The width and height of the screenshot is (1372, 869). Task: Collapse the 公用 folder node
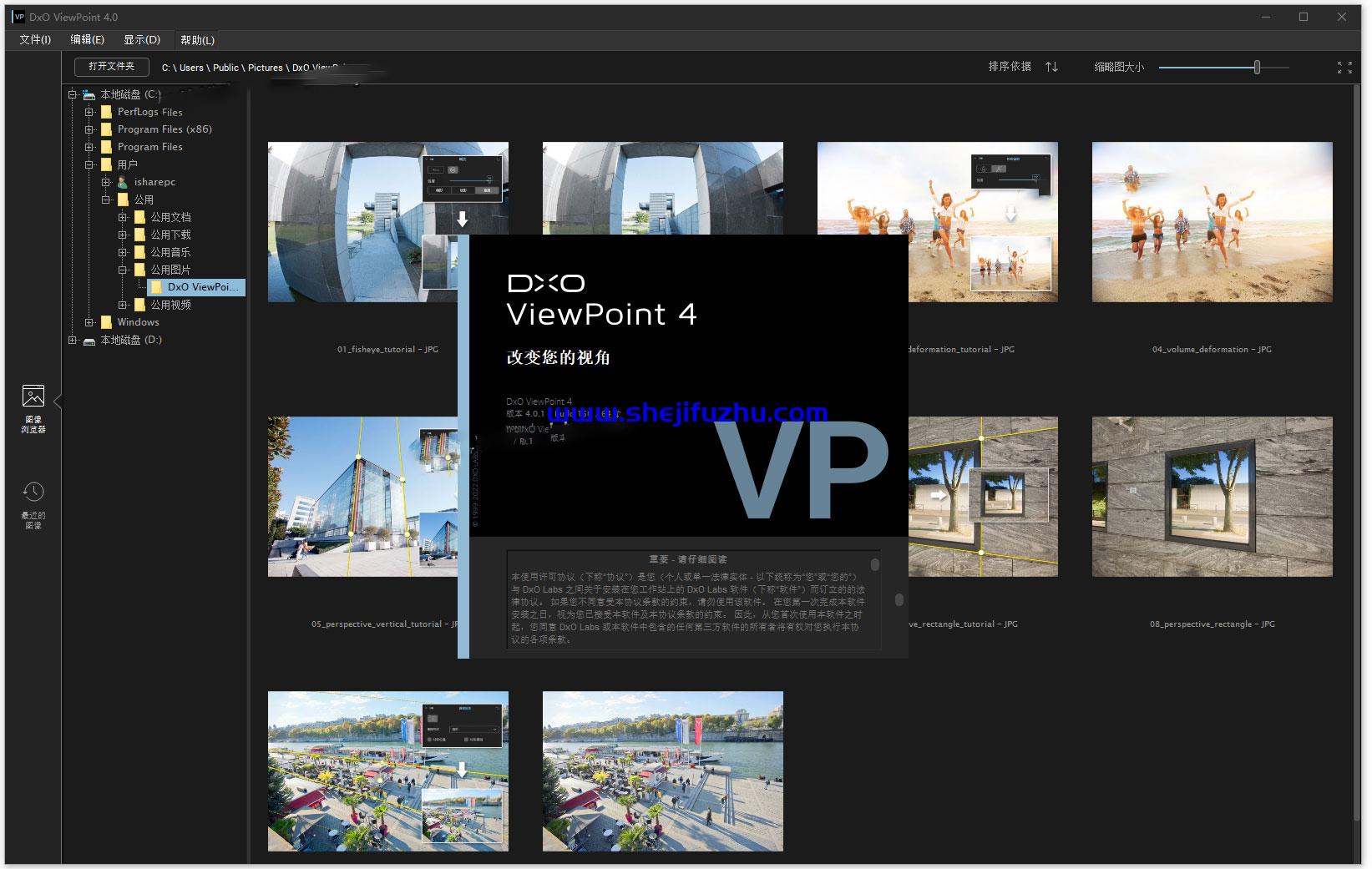(x=106, y=200)
